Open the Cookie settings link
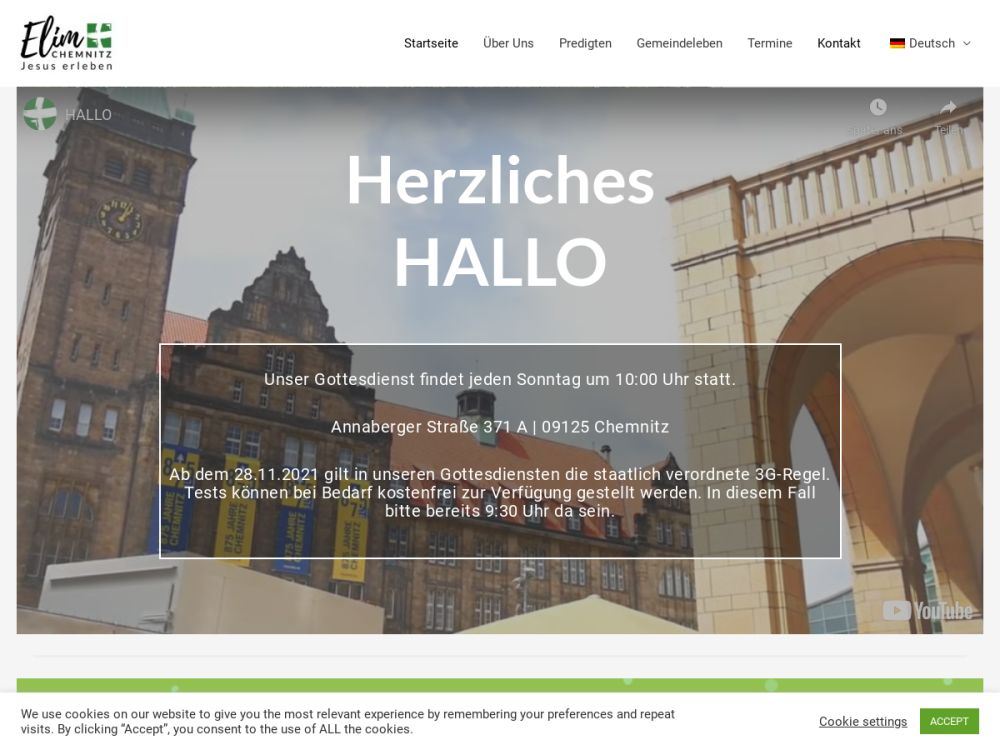 pyautogui.click(x=863, y=721)
